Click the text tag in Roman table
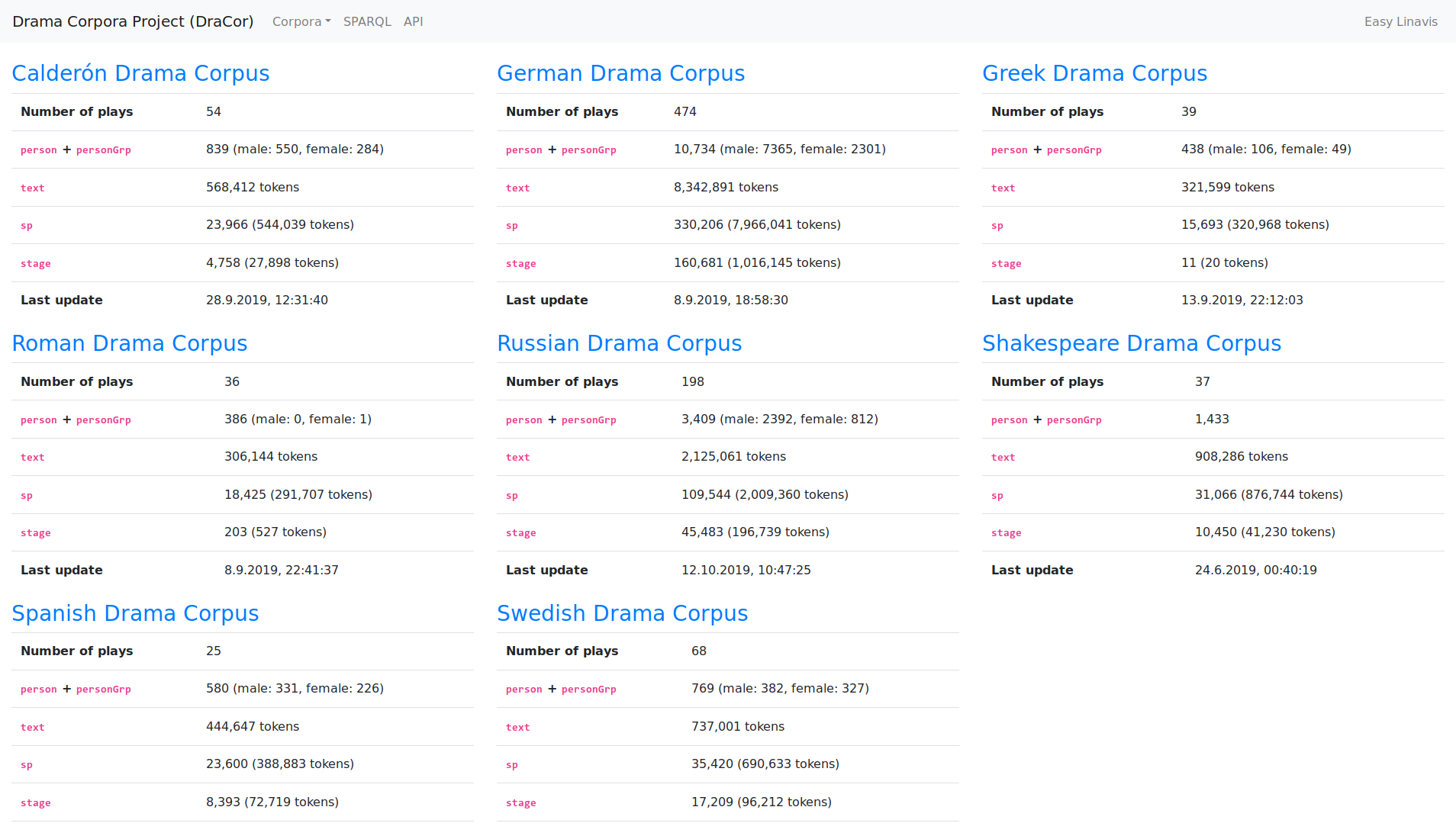The image size is (1456, 823). coord(32,458)
